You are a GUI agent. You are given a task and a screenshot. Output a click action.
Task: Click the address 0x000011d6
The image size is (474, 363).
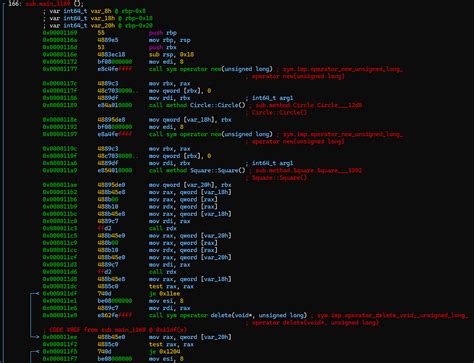[x=60, y=272]
